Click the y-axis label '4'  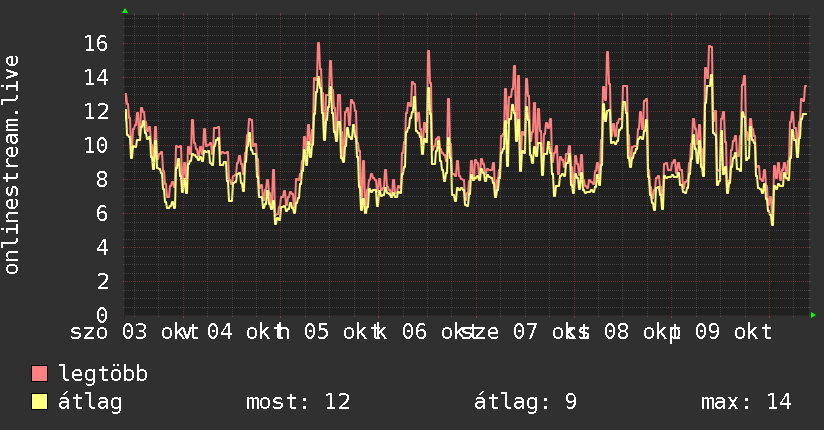point(102,247)
